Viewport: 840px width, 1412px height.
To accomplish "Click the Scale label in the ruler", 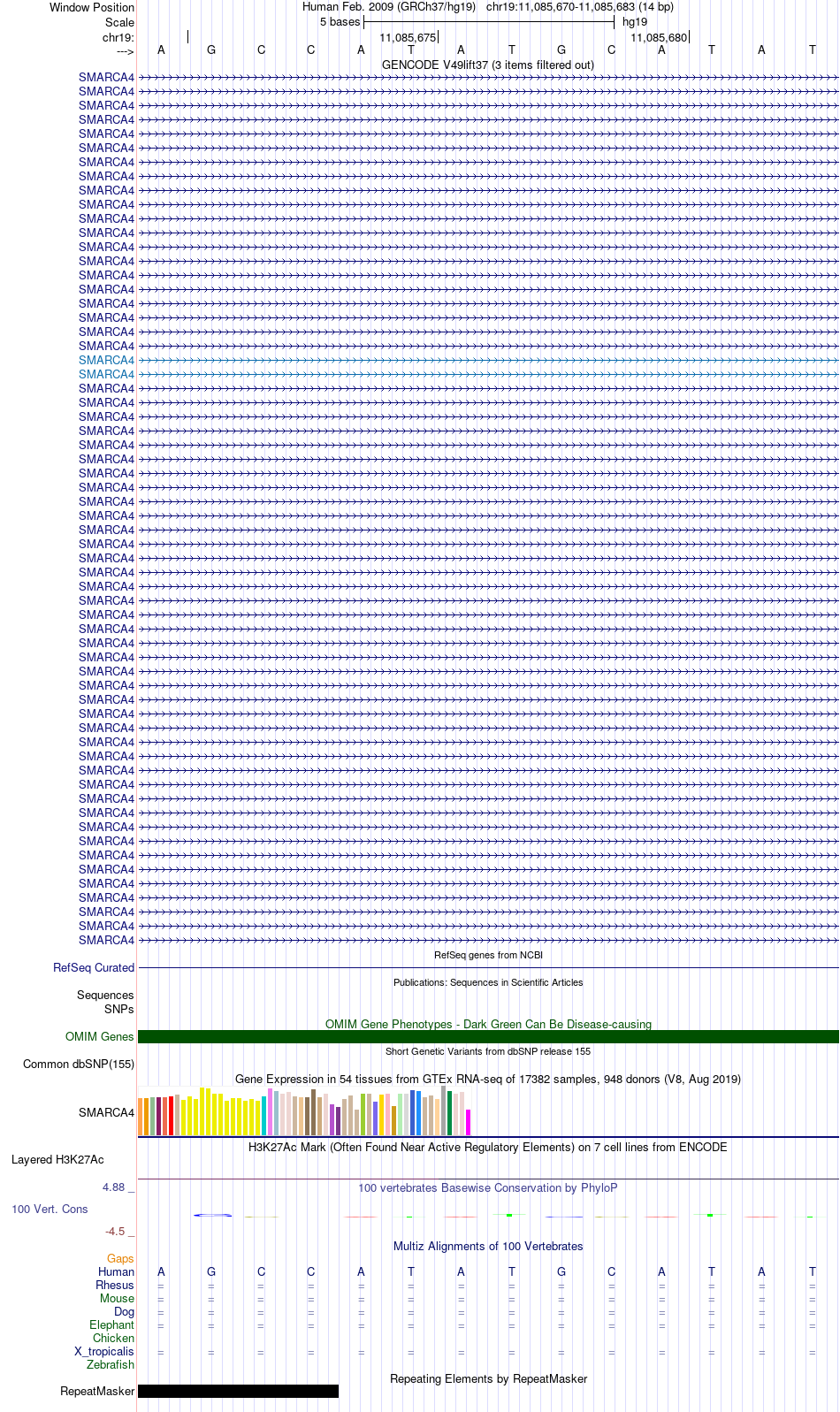I will [x=120, y=22].
